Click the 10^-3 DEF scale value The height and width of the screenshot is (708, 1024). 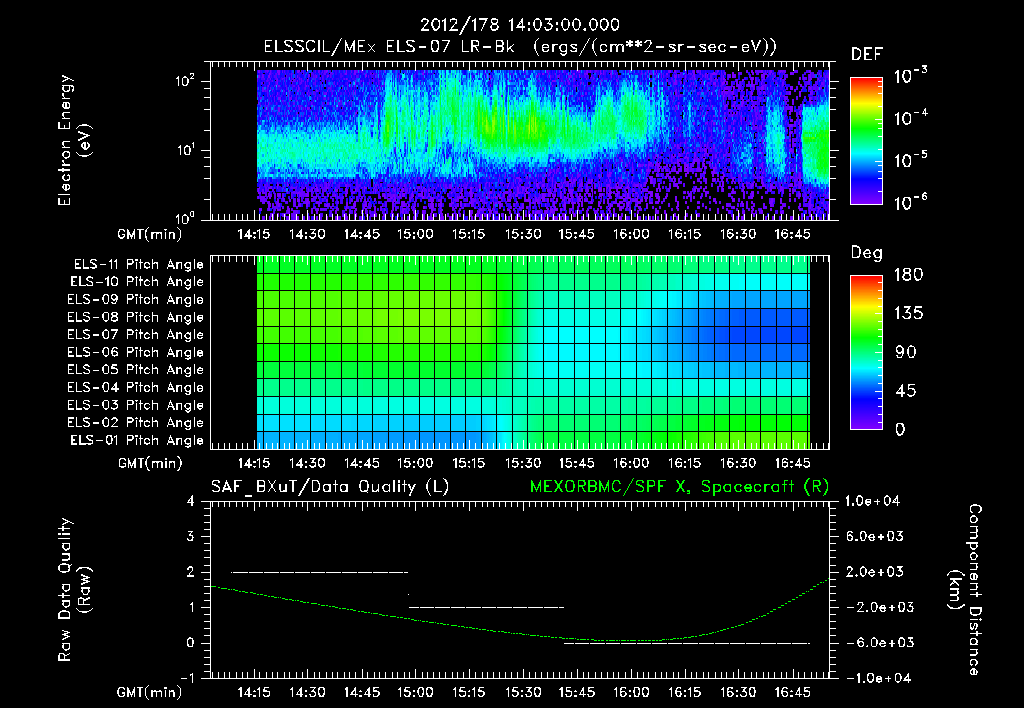coord(910,75)
